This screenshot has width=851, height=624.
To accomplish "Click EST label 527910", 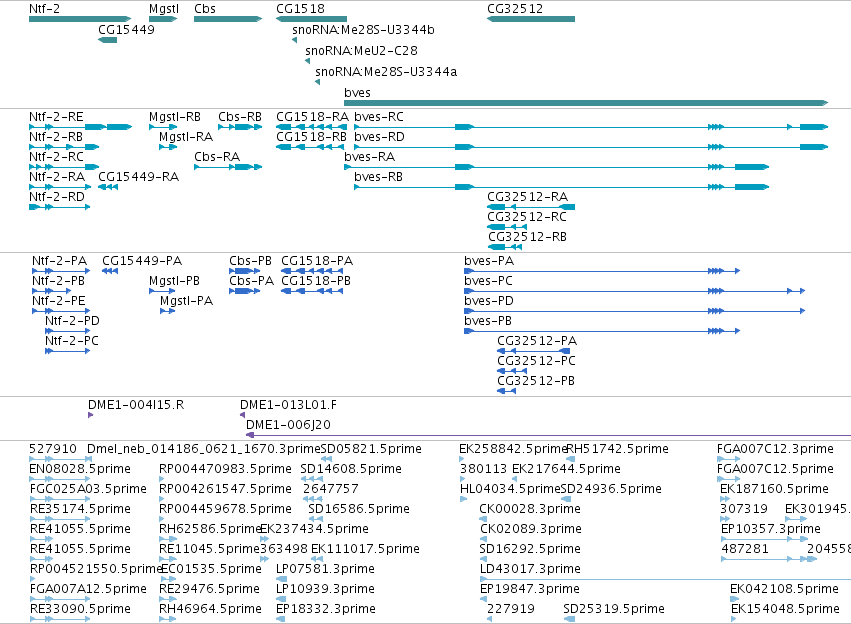I will [53, 449].
